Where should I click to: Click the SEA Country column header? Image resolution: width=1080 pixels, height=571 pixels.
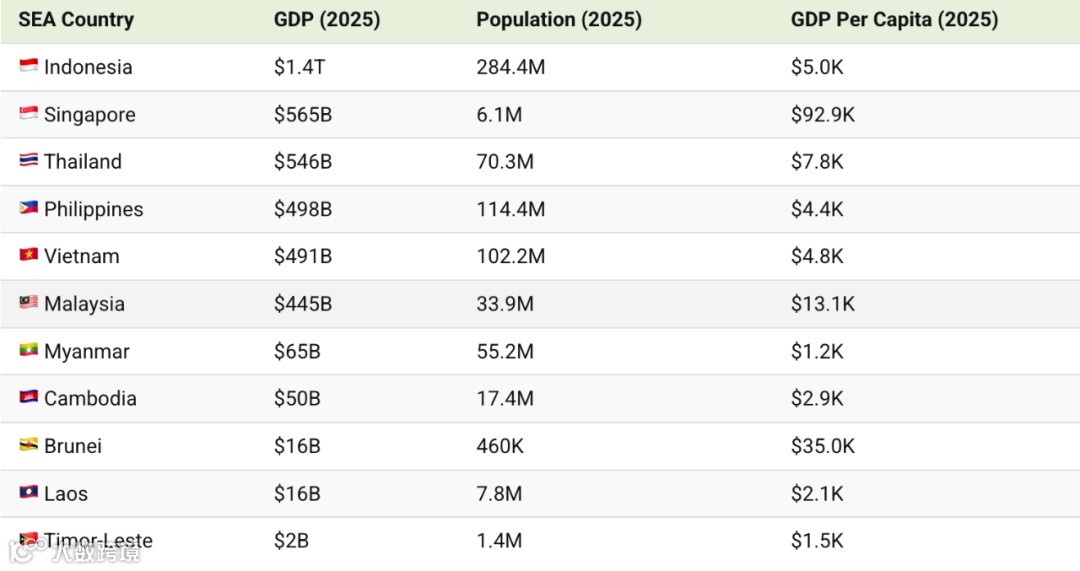tap(76, 20)
